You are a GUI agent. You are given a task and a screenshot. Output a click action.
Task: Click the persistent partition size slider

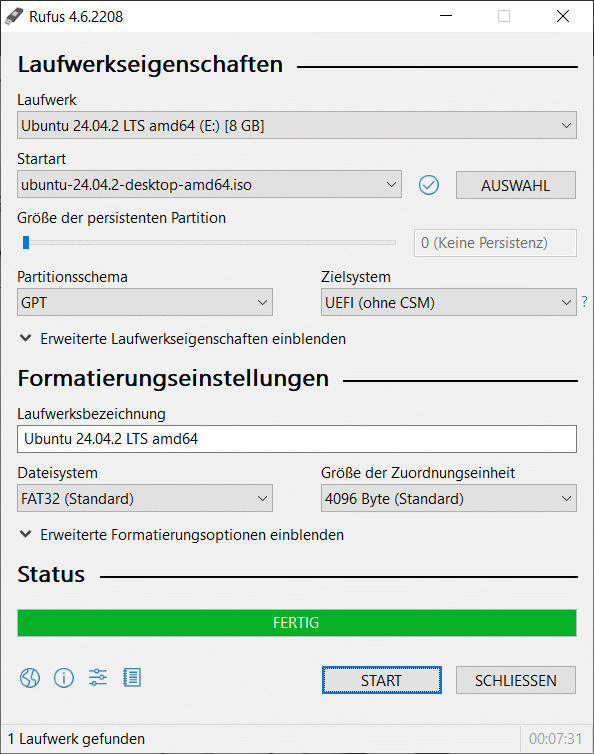pos(209,243)
